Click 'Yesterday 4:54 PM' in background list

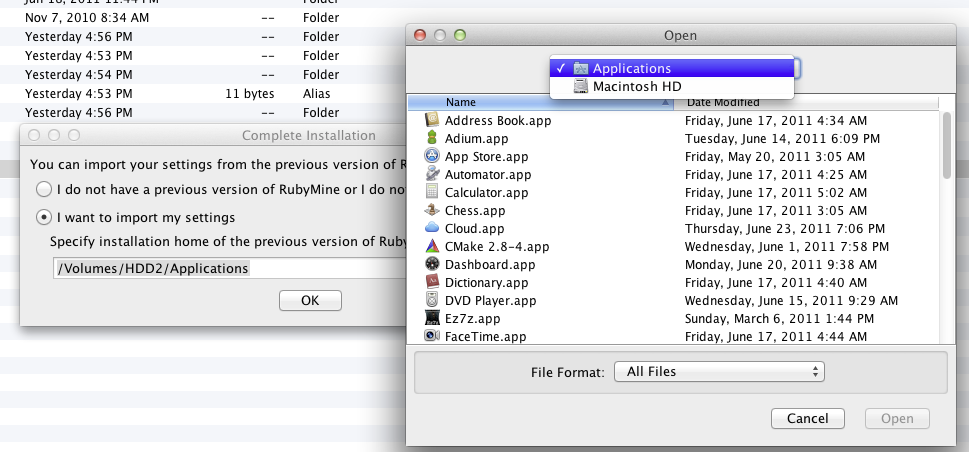pos(78,75)
